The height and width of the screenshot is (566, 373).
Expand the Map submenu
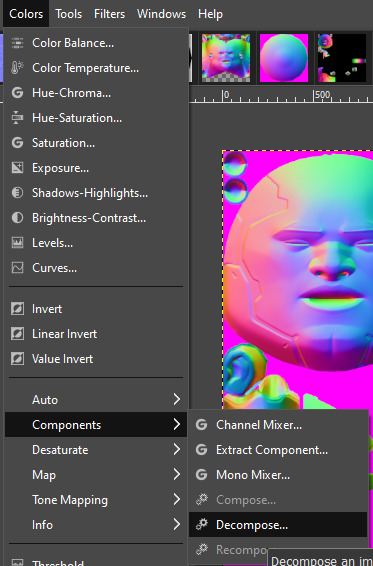(x=96, y=475)
